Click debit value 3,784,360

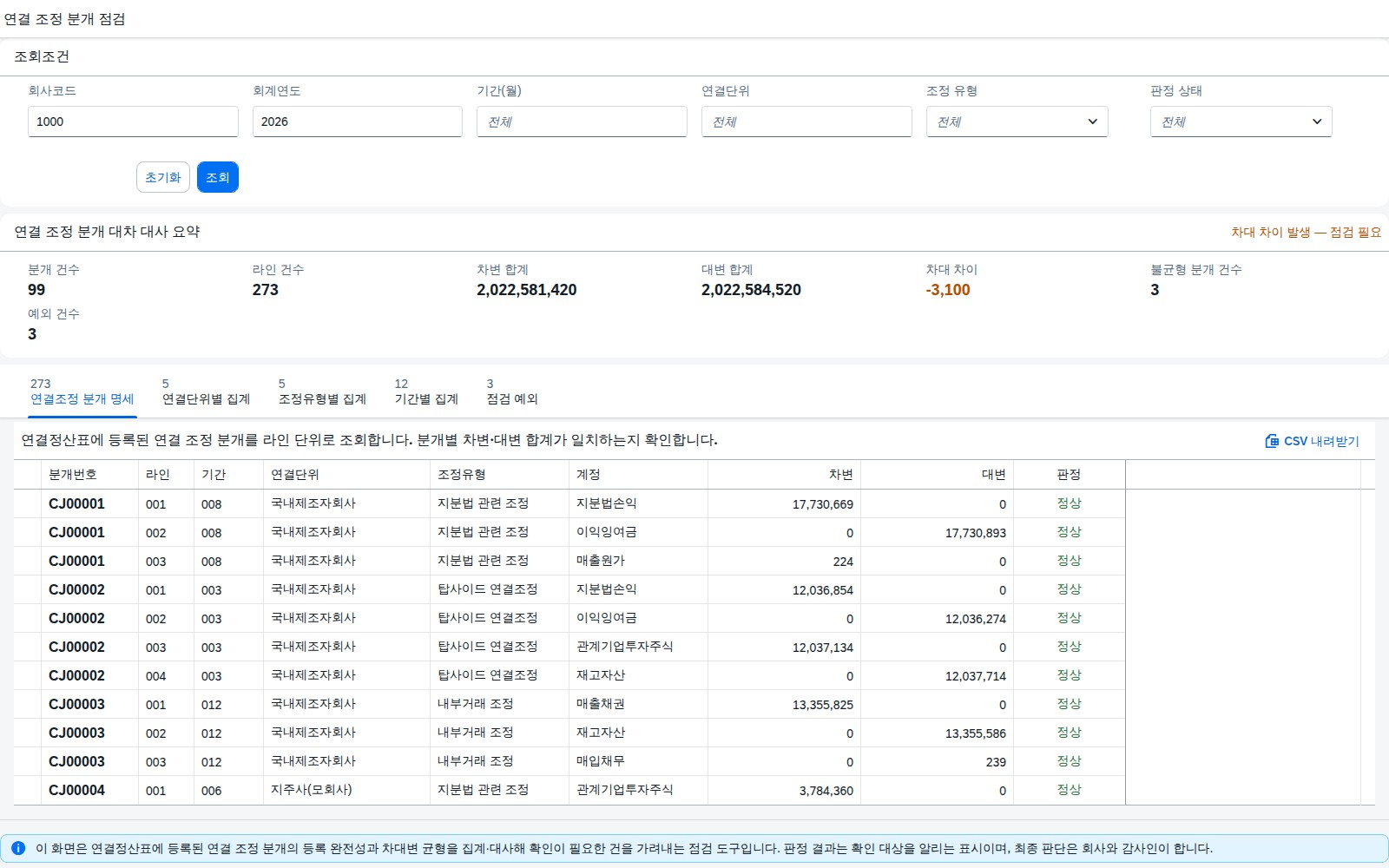(826, 791)
